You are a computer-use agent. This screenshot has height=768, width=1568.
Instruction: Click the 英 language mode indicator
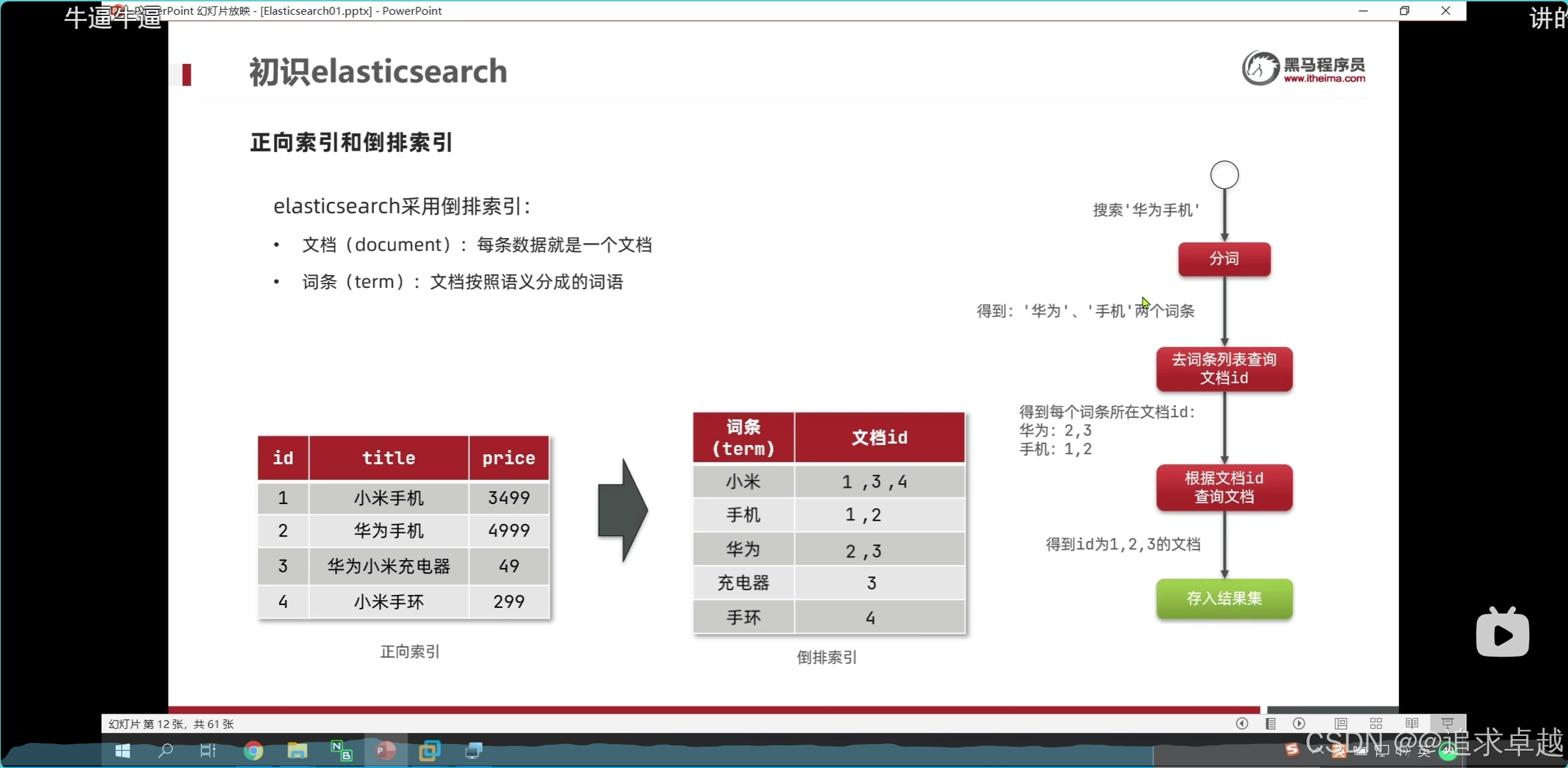coord(1425,751)
